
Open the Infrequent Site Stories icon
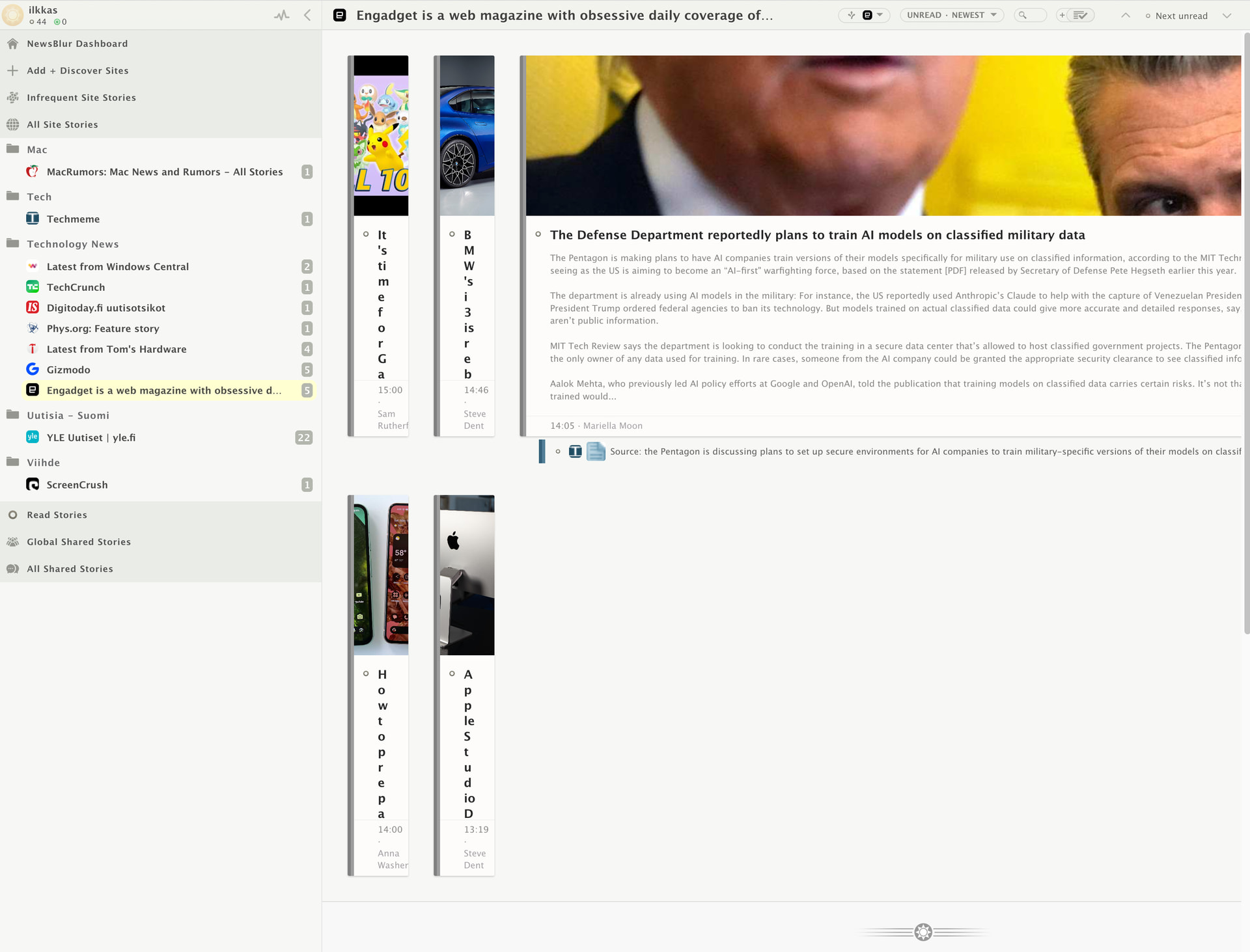pos(12,98)
